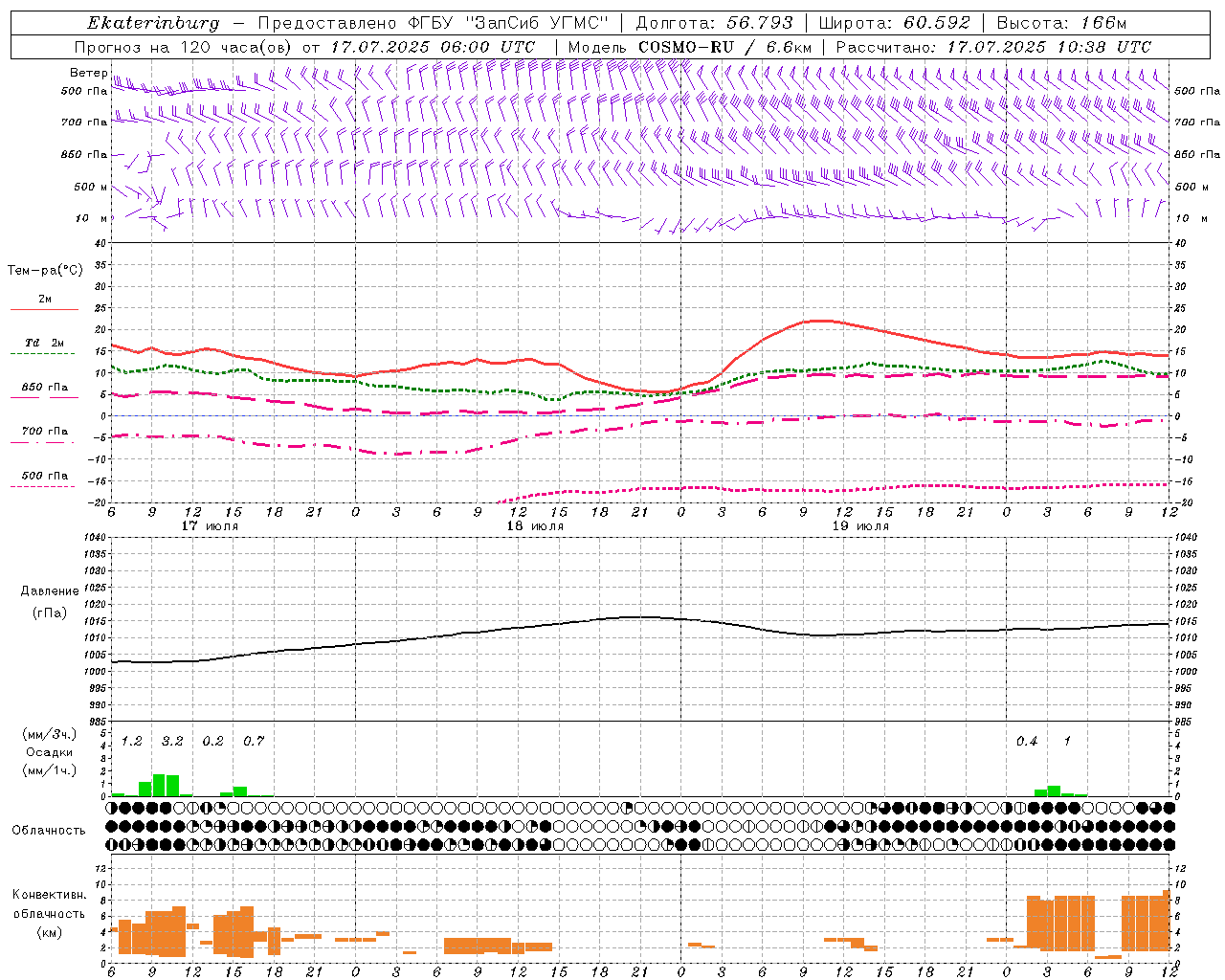Select the Широта: 60.592 value
Screen dimensions: 1225x980
(x=894, y=23)
